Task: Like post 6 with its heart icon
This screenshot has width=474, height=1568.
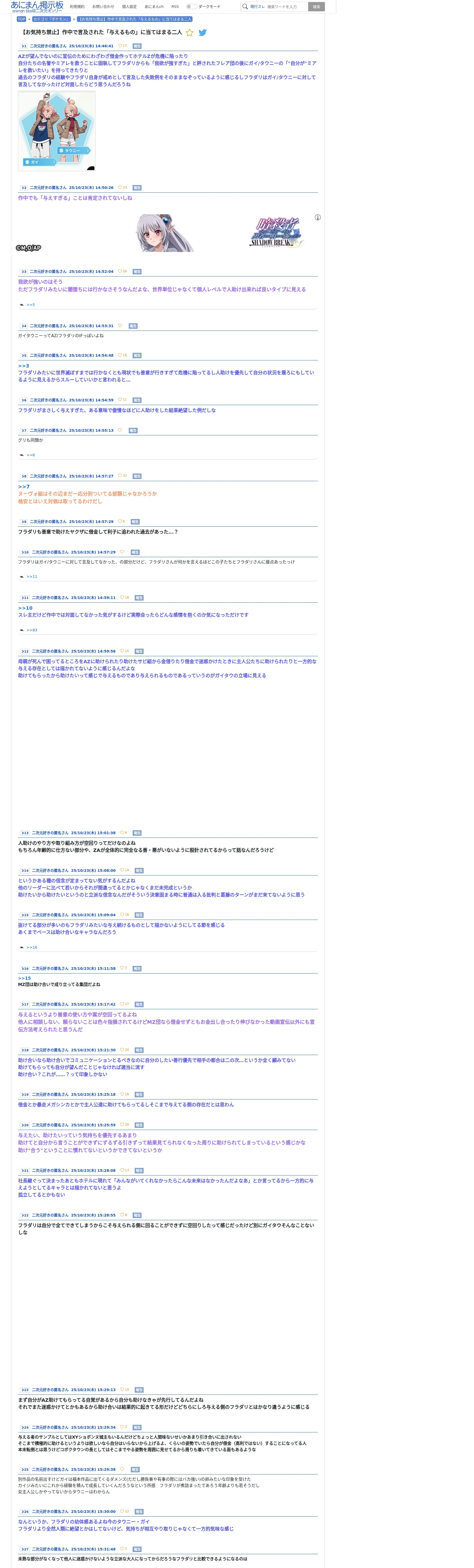Action: tap(120, 400)
